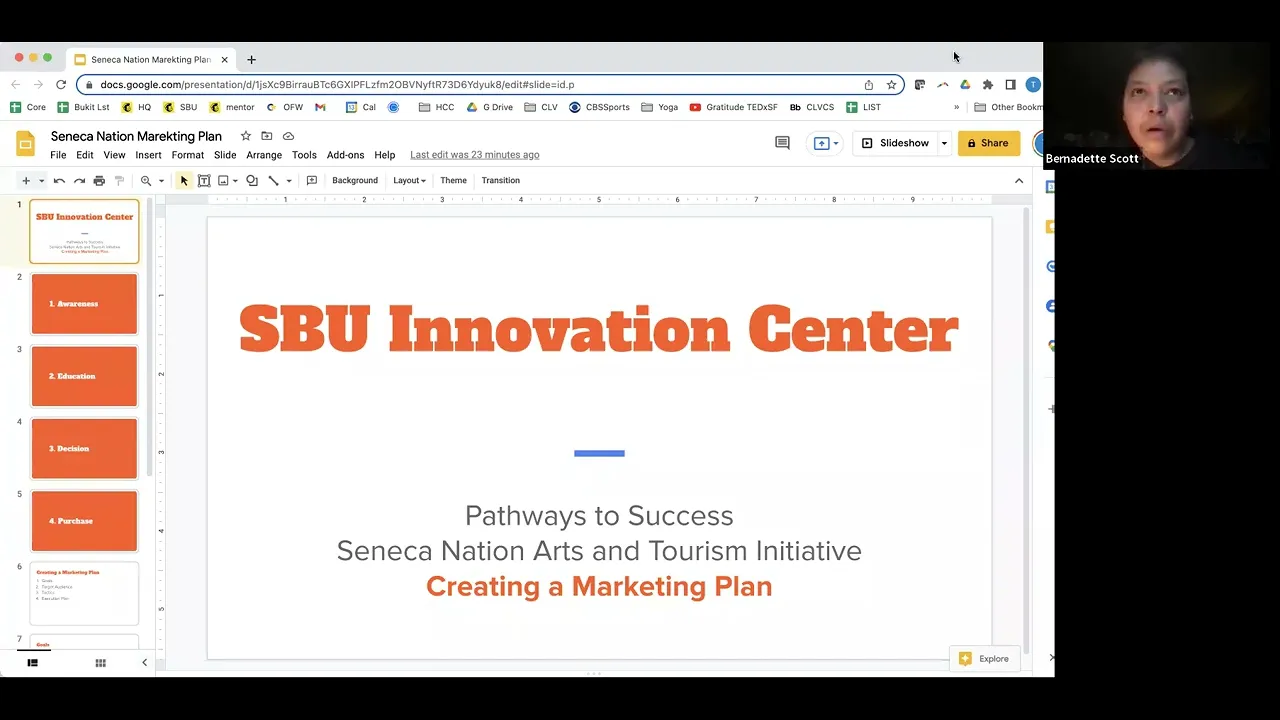Click the Theme toolbar button

tap(453, 181)
